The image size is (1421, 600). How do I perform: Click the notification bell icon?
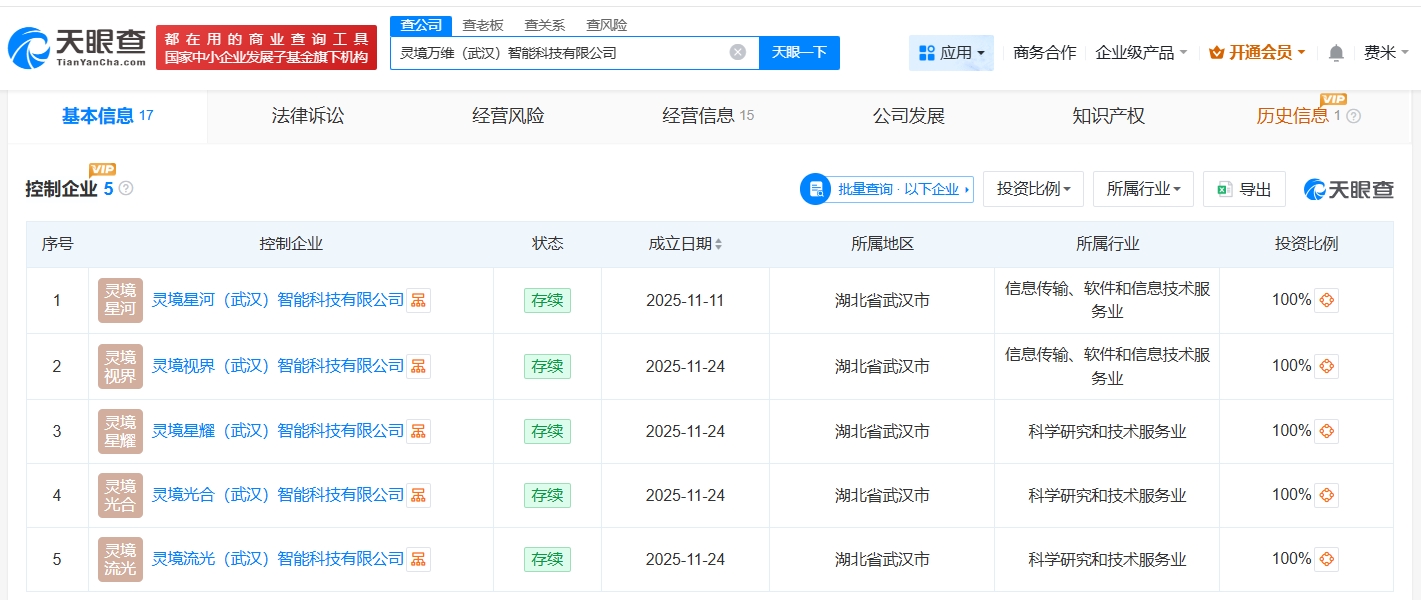[1336, 53]
